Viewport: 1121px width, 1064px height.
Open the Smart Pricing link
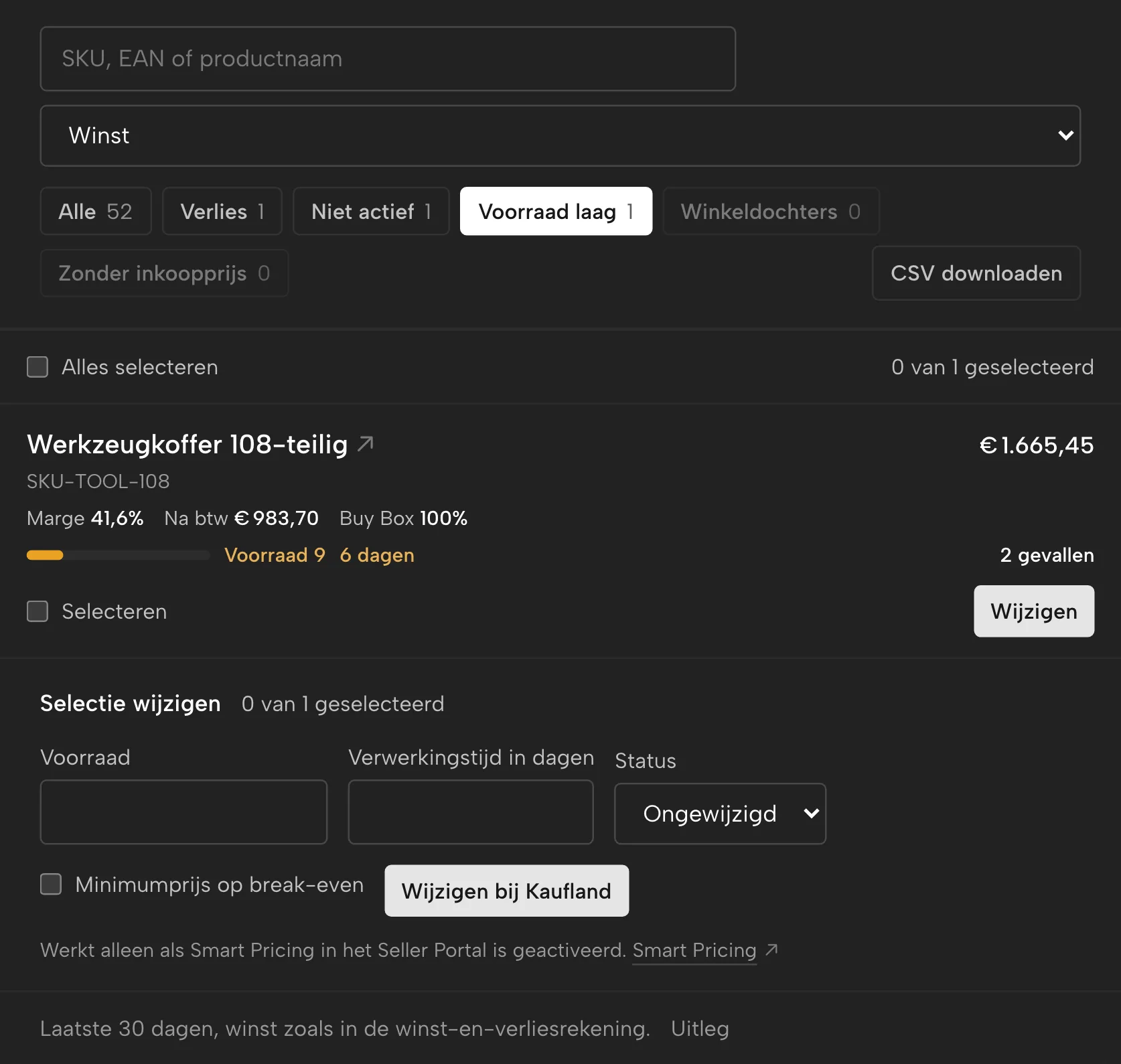tap(694, 950)
